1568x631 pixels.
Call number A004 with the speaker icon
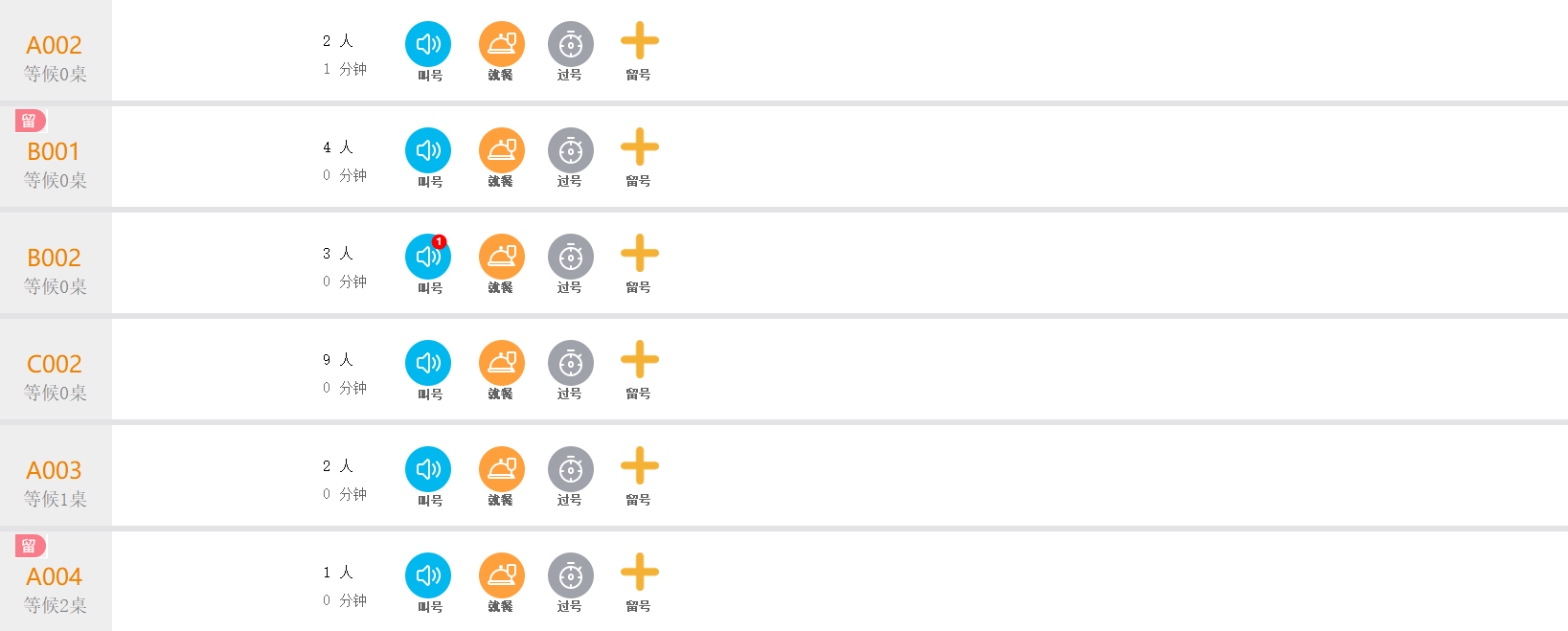pos(428,575)
